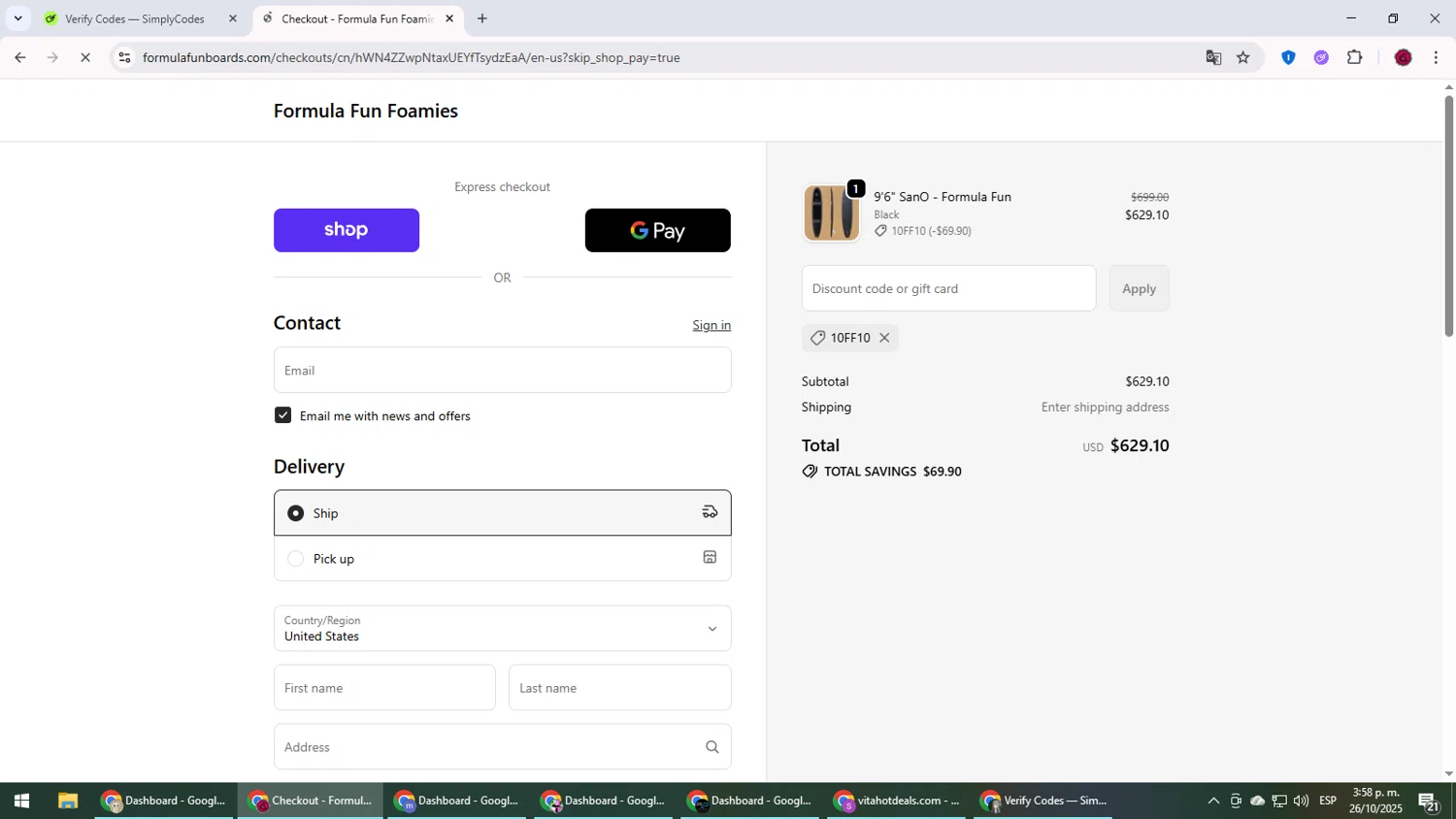Click the volume speaker tray icon
The image size is (1456, 819).
click(1301, 801)
